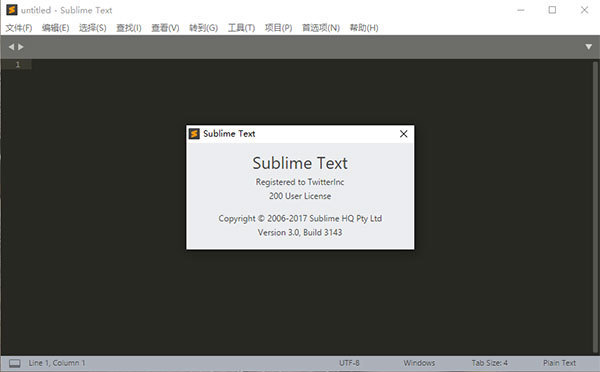Open the 文件(F) menu

point(19,28)
